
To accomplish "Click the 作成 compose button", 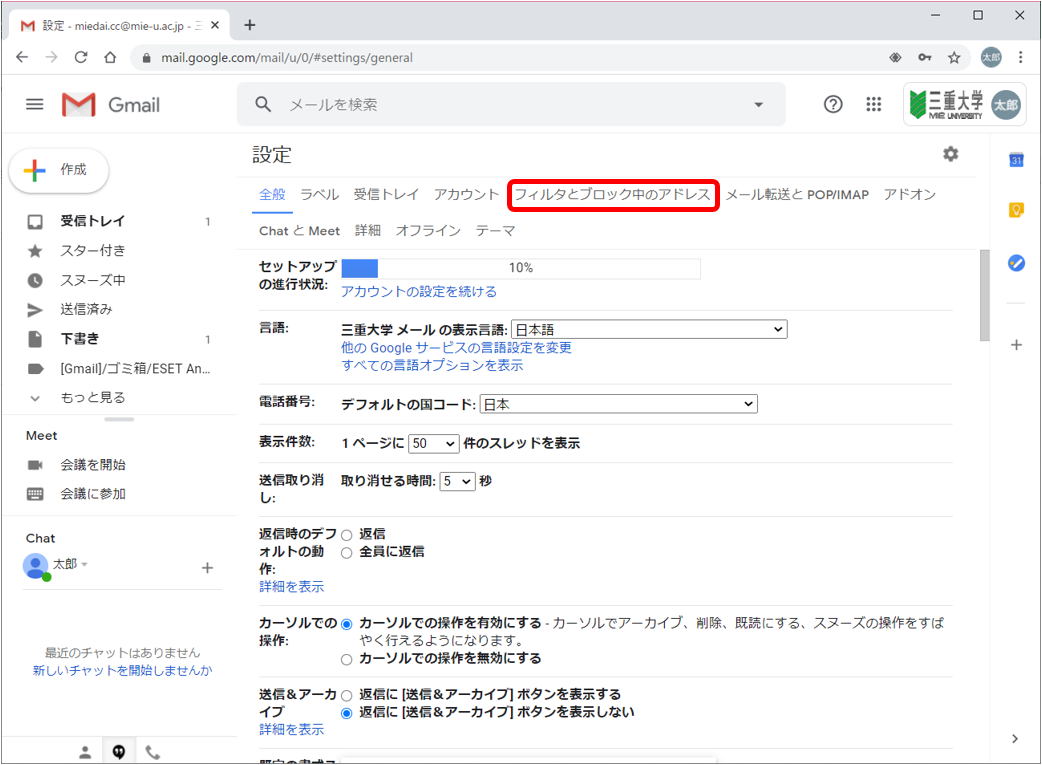I will point(59,170).
